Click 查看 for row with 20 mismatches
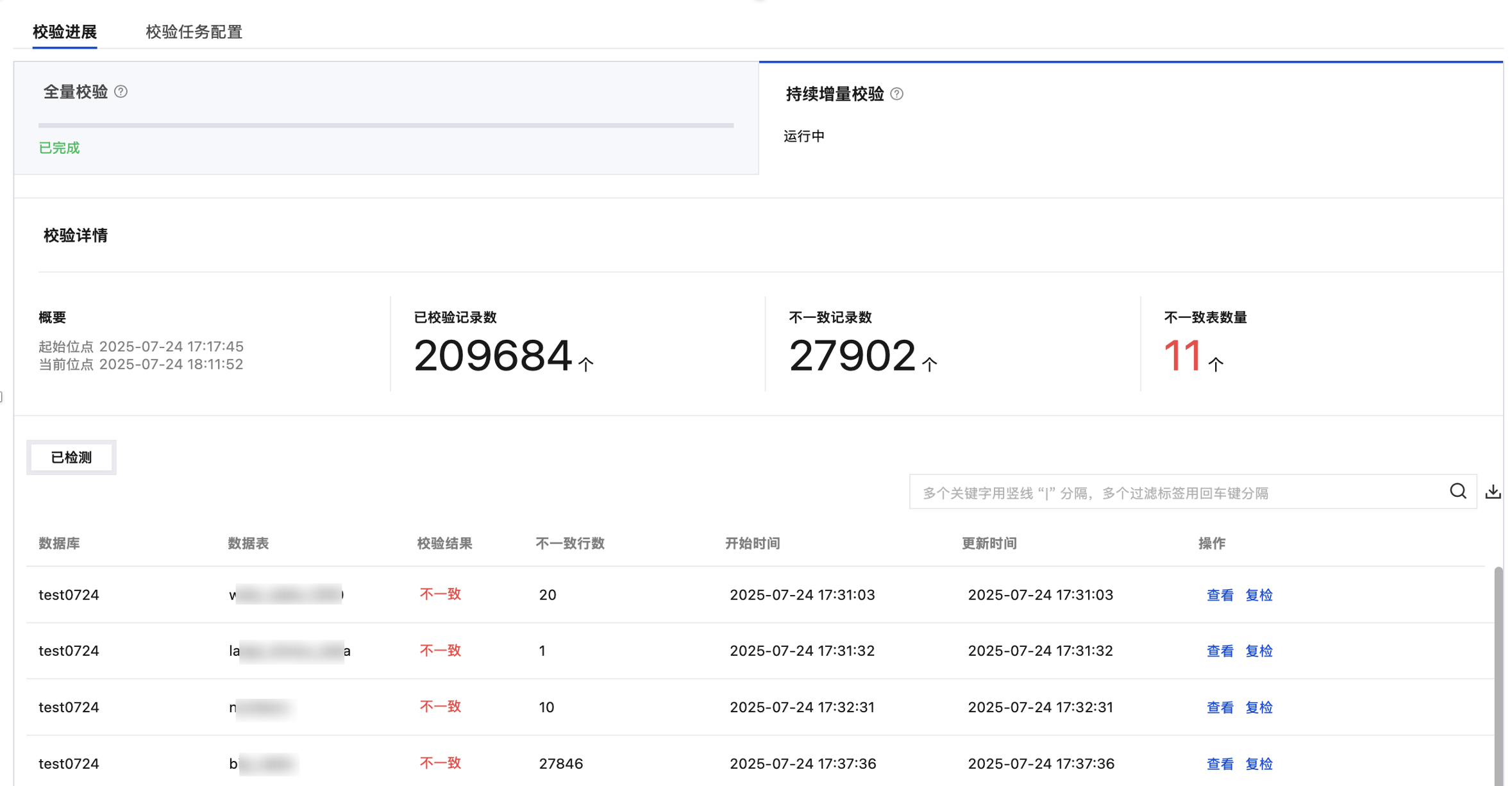The width and height of the screenshot is (1512, 786). click(x=1219, y=595)
